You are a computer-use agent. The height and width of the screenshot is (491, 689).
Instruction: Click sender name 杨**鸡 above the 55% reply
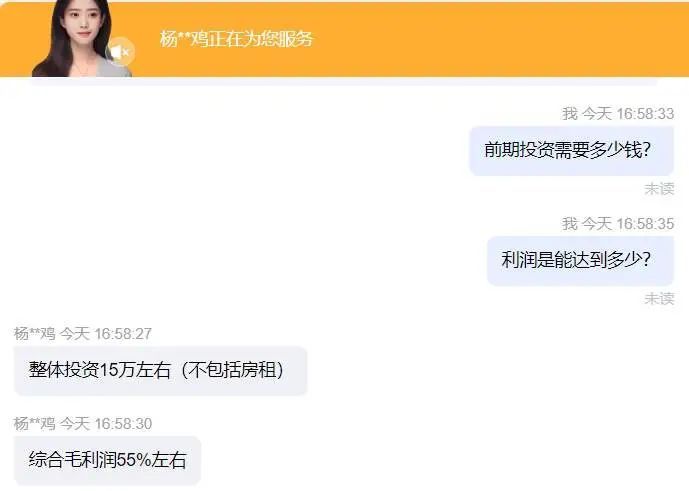click(x=34, y=424)
